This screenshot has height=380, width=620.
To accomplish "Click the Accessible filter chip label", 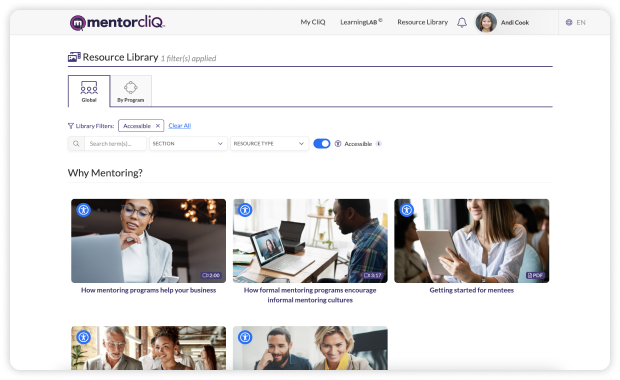I will pyautogui.click(x=137, y=126).
